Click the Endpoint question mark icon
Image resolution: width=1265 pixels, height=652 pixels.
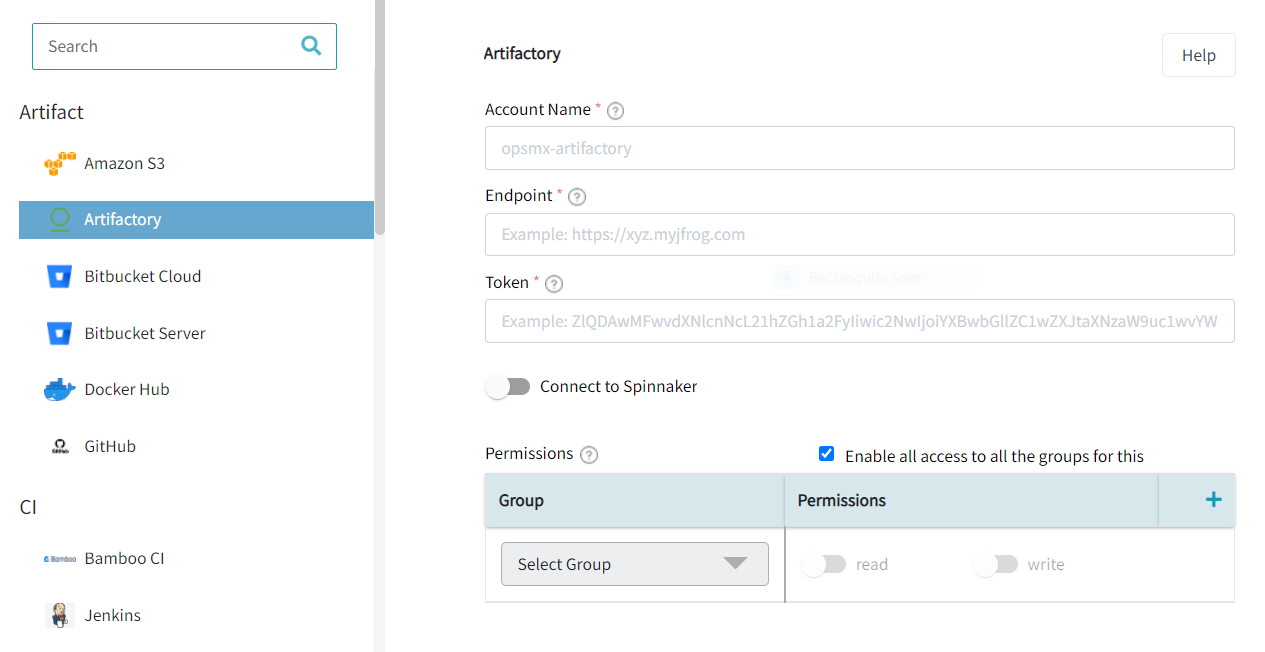(576, 197)
